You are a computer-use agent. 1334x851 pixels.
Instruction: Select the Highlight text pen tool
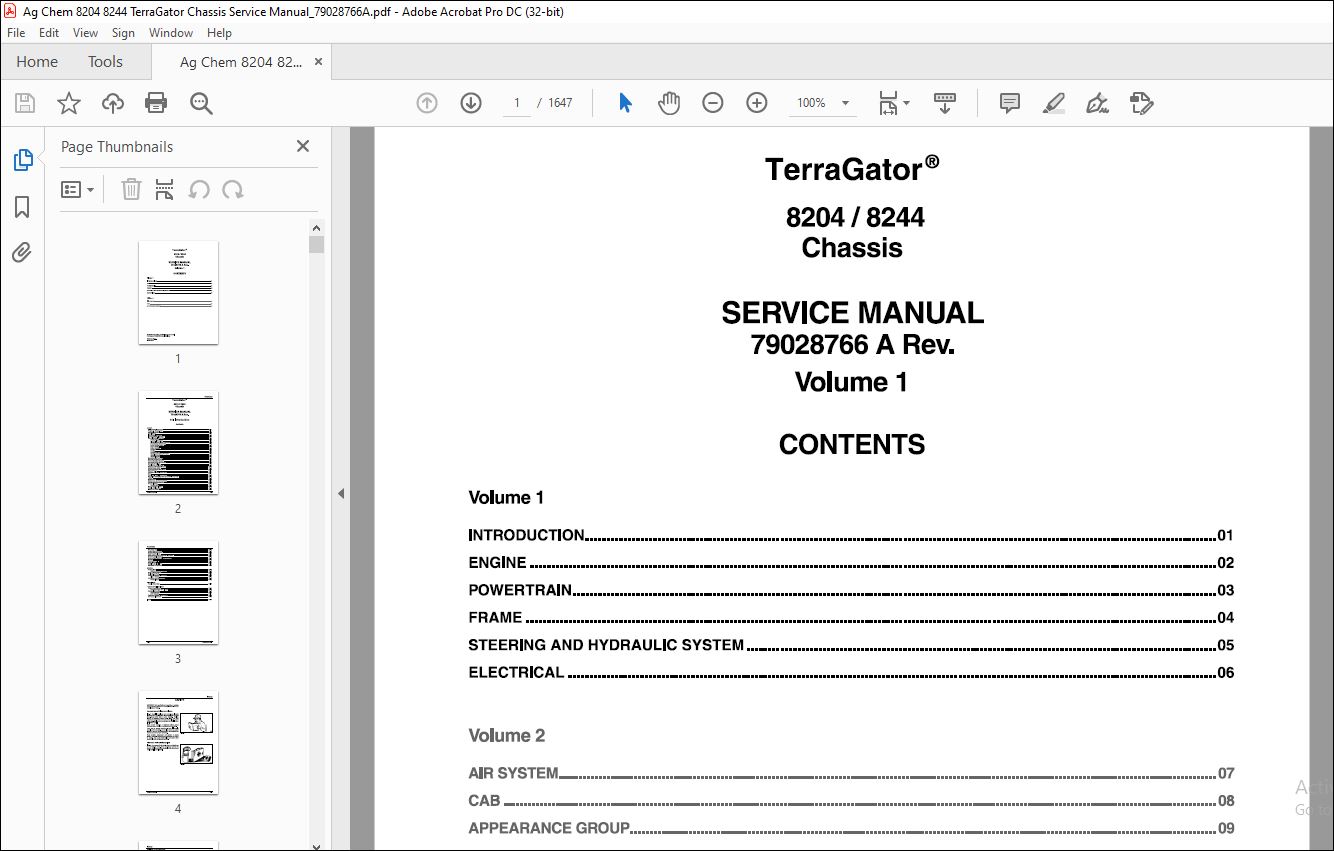point(1054,103)
